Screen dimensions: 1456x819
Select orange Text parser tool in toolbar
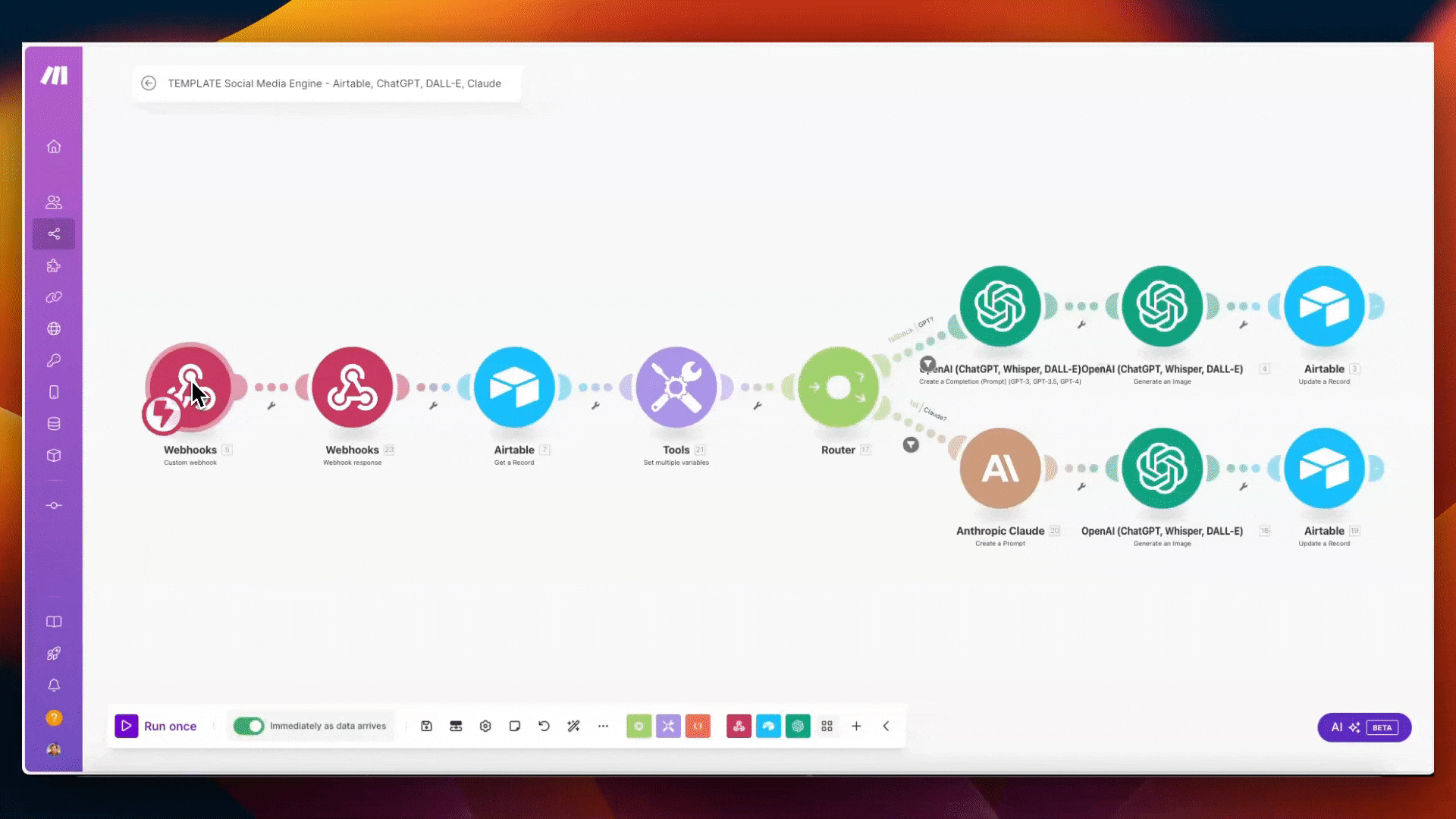[698, 726]
